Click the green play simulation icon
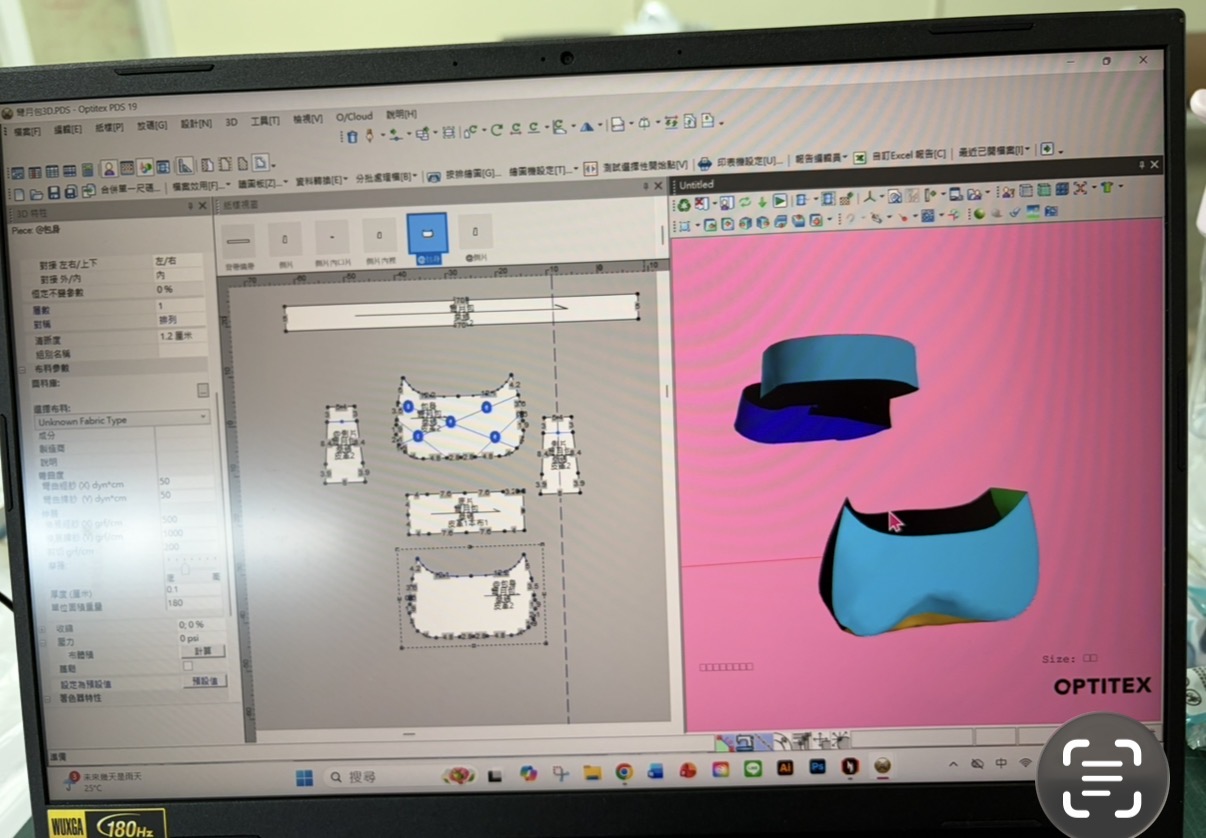Viewport: 1206px width, 838px height. [779, 201]
